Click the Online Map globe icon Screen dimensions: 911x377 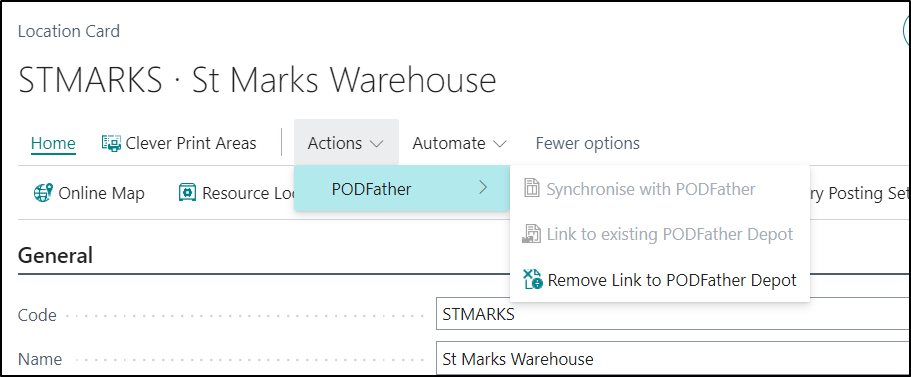click(x=43, y=193)
